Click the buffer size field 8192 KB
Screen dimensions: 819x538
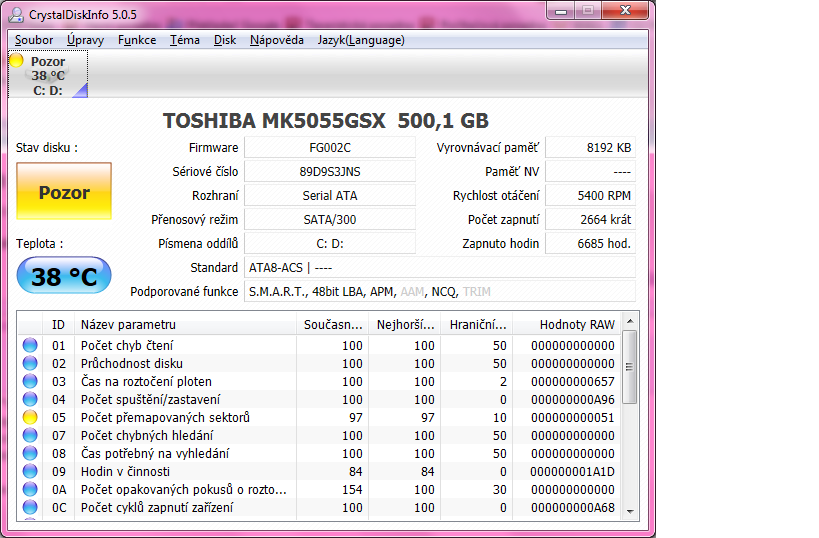pos(591,147)
